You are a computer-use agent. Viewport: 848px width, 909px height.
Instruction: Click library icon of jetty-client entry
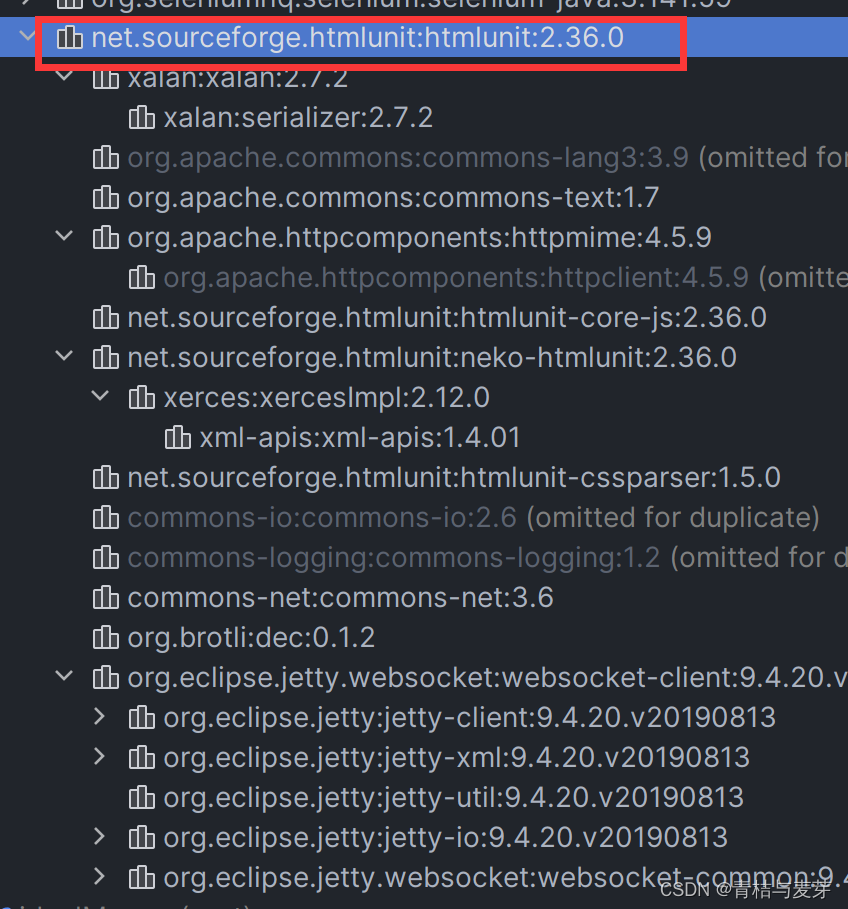tap(141, 718)
